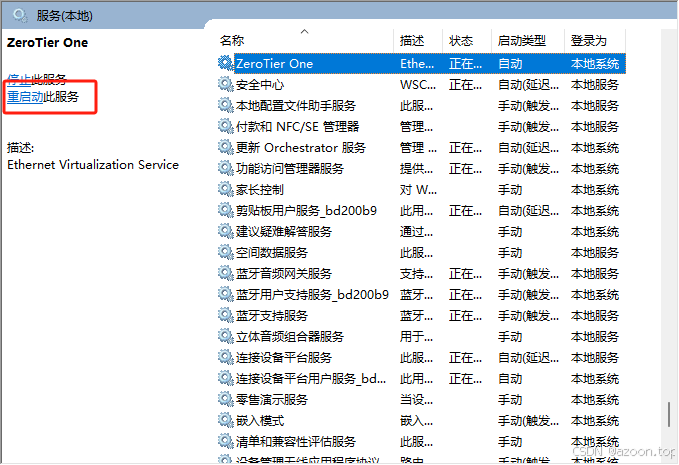Click the vertical scrollbar thumb in services list

coord(669,414)
